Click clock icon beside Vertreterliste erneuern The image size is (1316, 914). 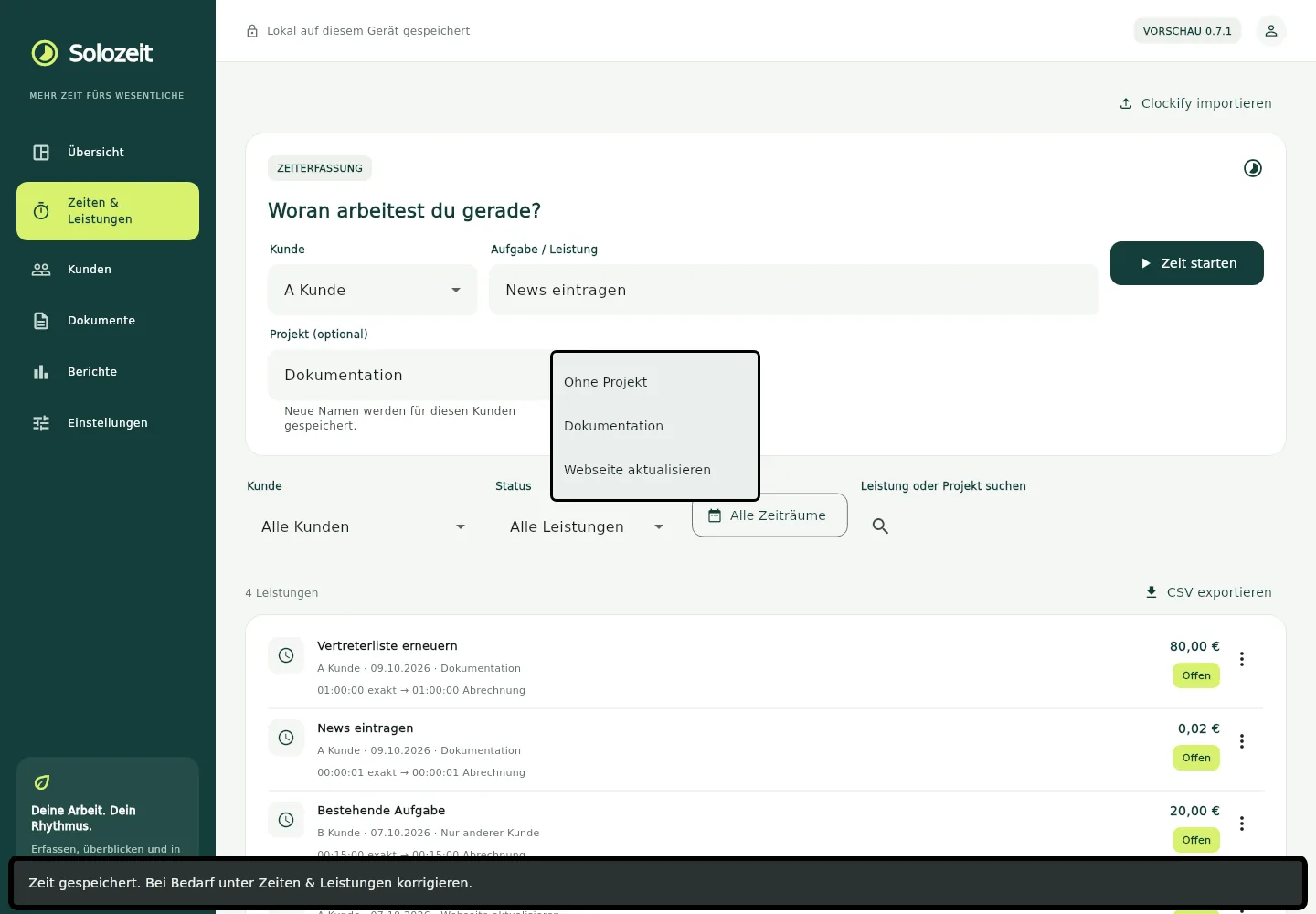pyautogui.click(x=286, y=655)
